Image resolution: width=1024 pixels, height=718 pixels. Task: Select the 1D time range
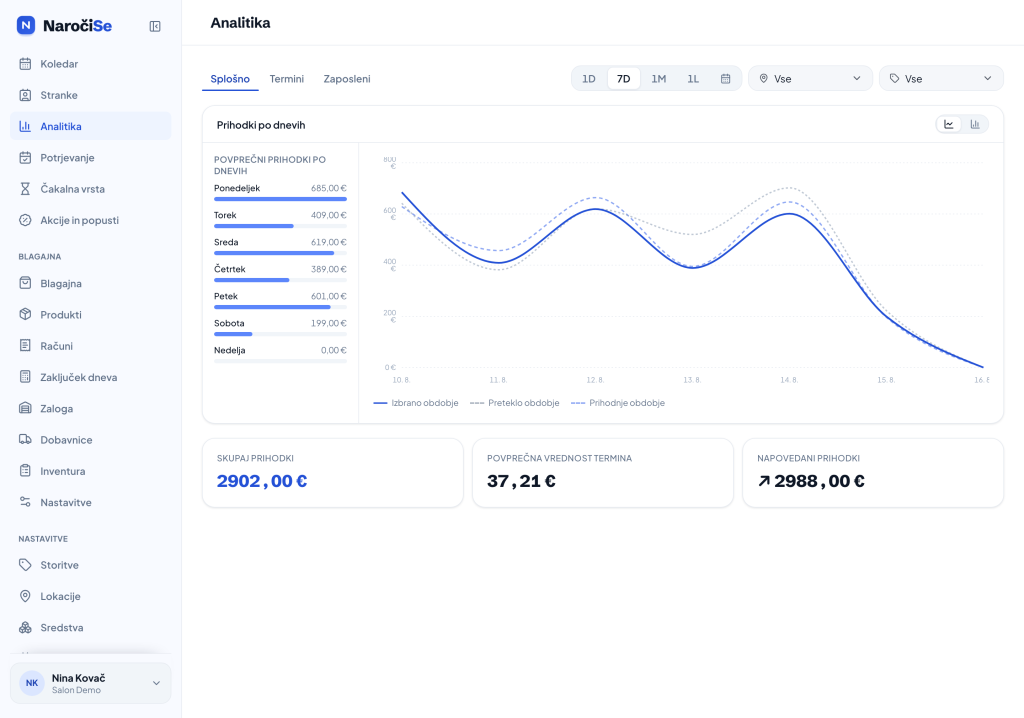click(589, 79)
